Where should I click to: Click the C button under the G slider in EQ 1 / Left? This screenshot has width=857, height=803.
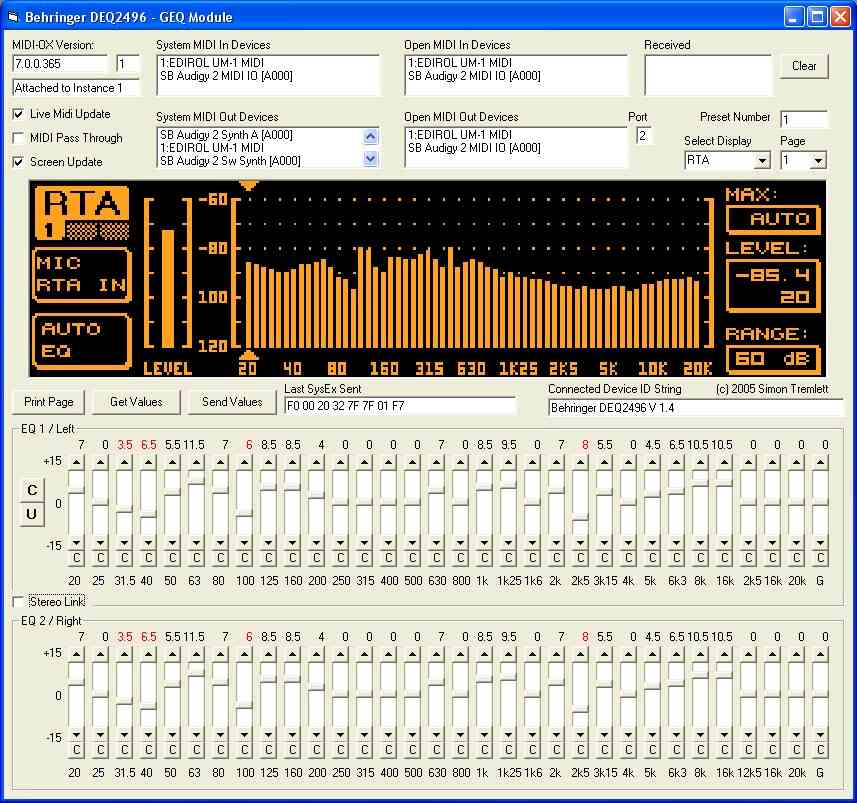click(820, 558)
